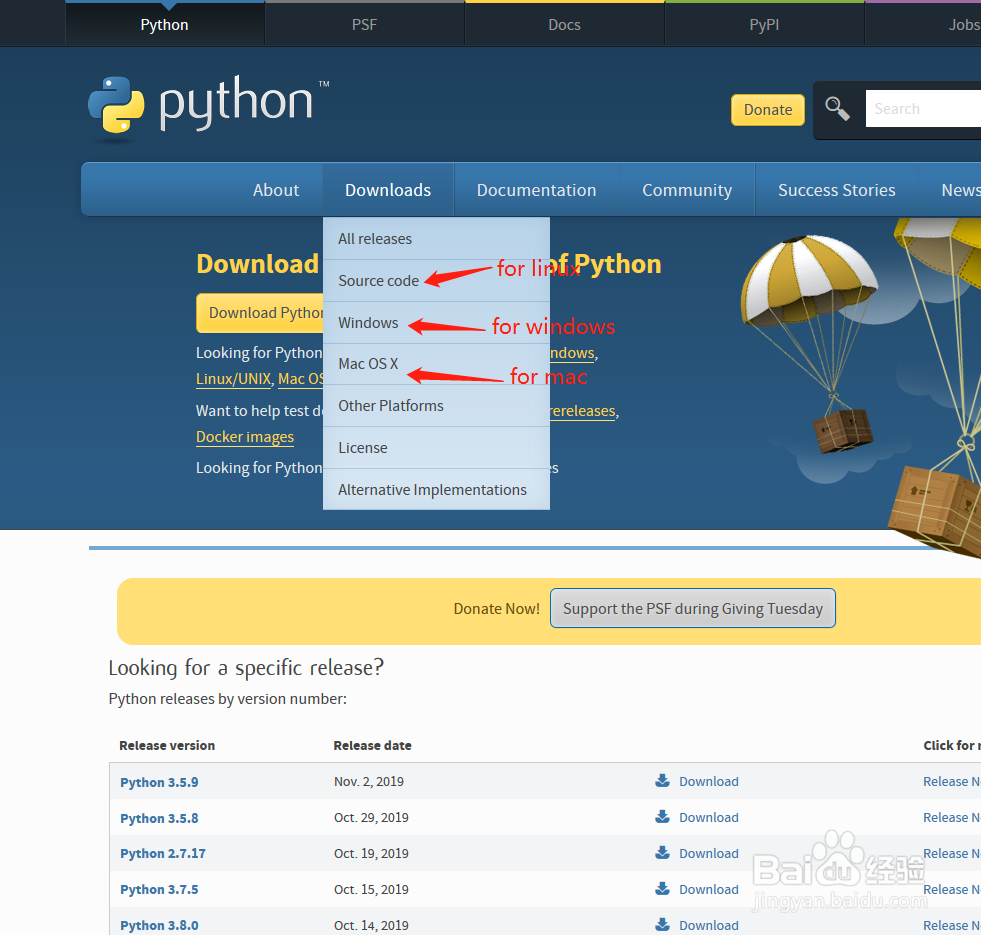This screenshot has width=981, height=935.
Task: Click the magnifying glass search icon
Action: [837, 109]
